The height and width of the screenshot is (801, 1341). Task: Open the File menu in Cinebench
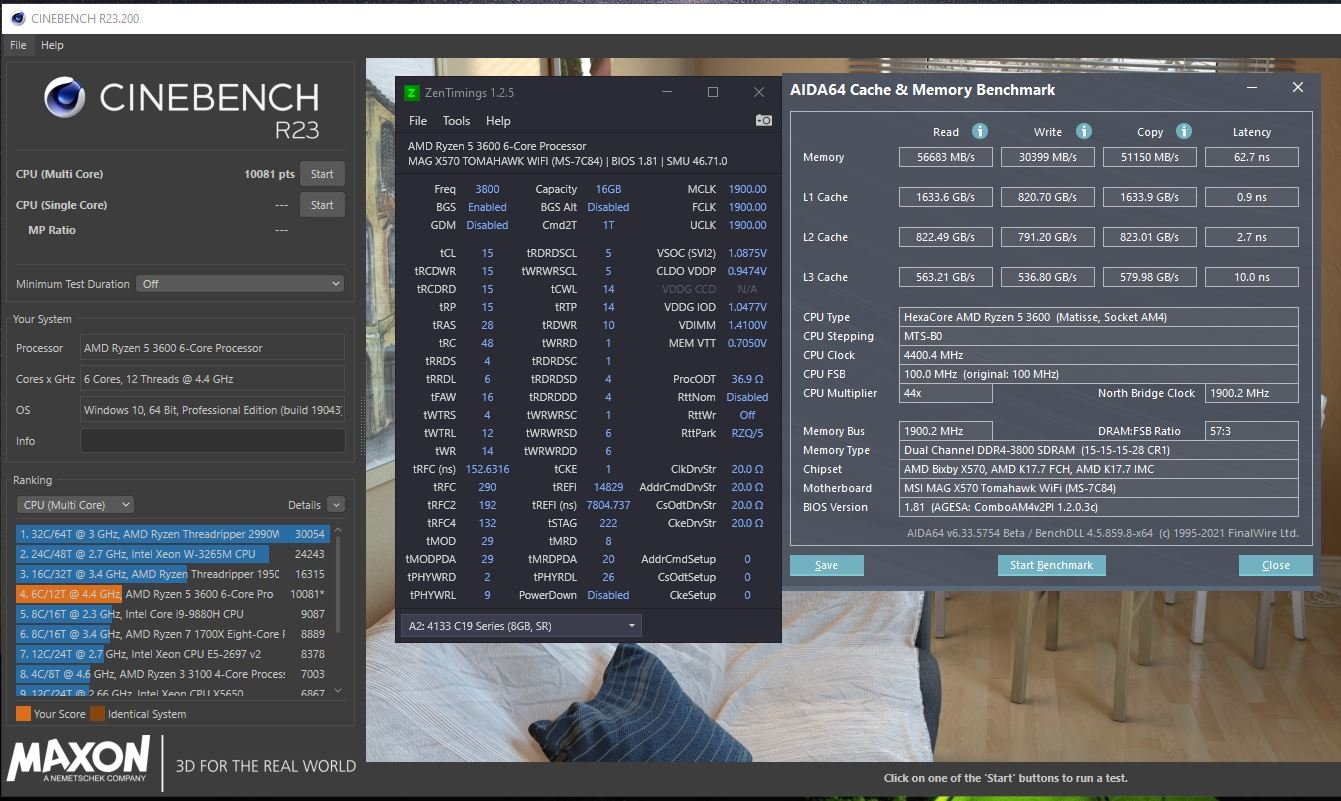[18, 45]
